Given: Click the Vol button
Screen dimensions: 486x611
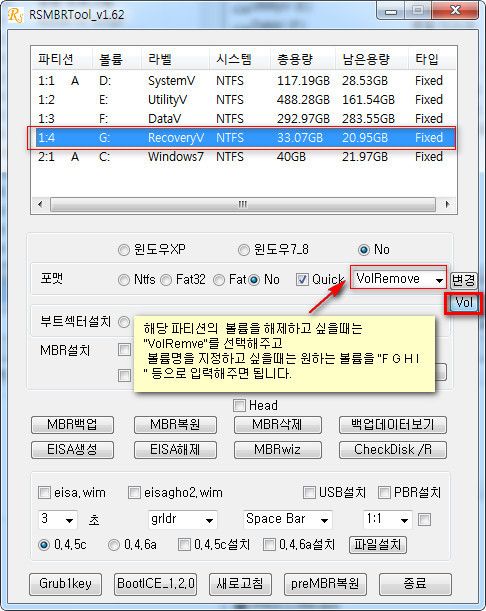Looking at the screenshot, I should [464, 303].
